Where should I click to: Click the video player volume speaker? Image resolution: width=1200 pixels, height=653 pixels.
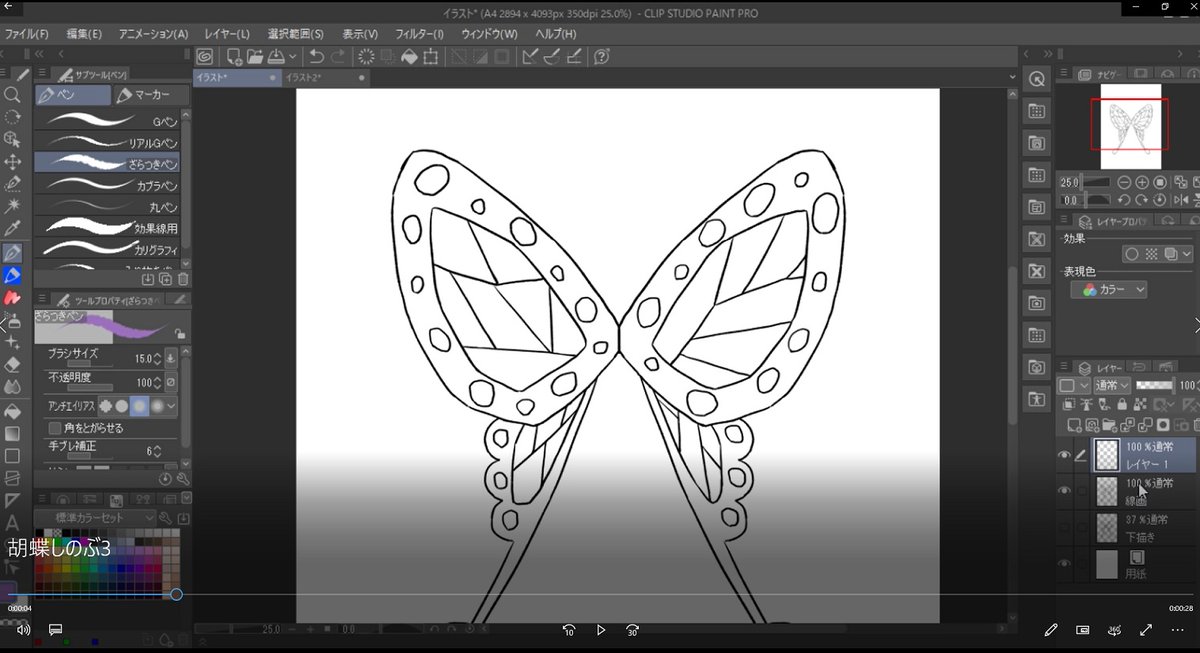(x=23, y=630)
